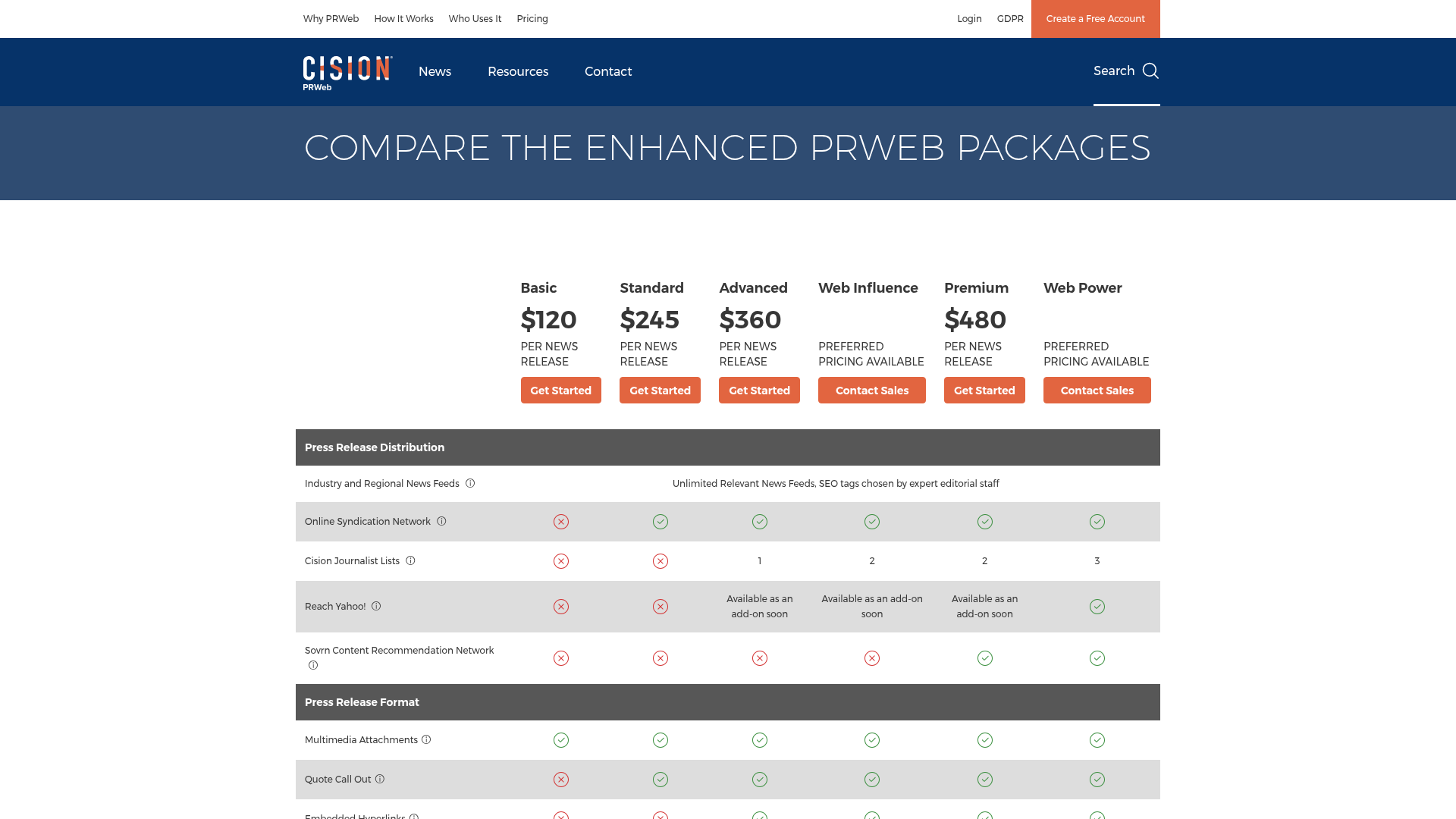Open the GDPR link
This screenshot has width=1456, height=819.
pos(1010,19)
